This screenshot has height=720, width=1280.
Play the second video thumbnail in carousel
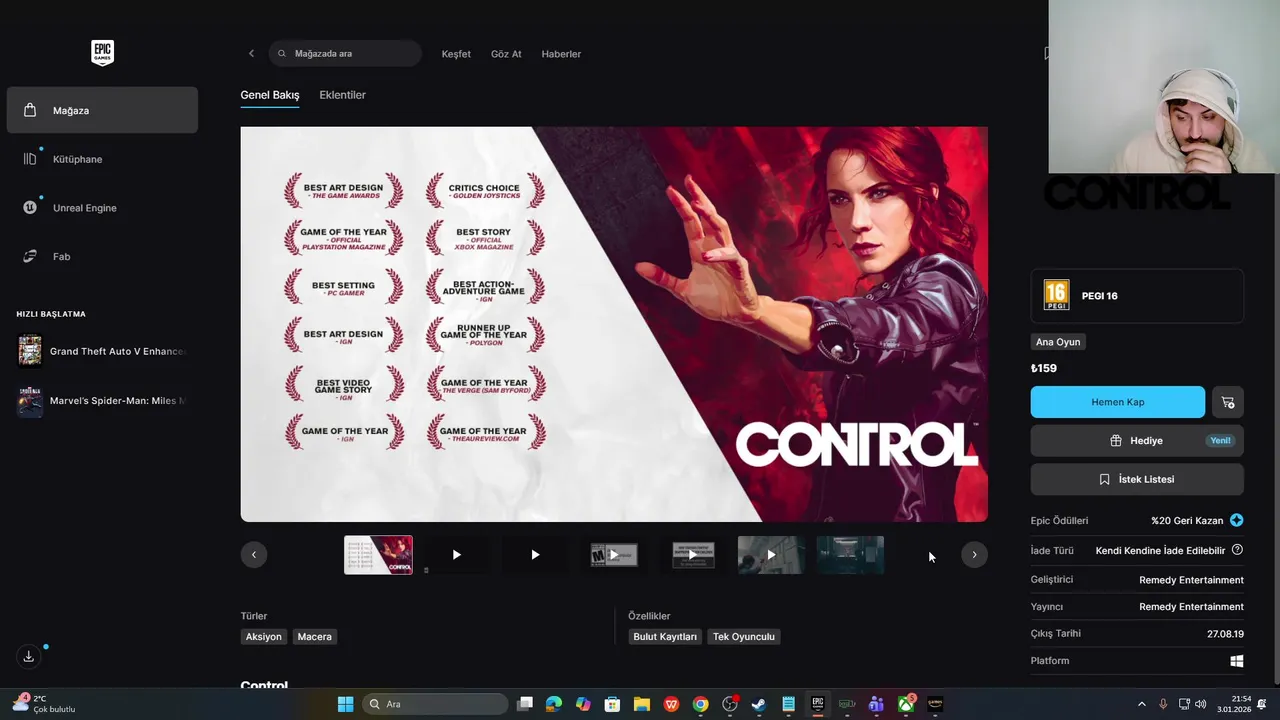[x=535, y=554]
